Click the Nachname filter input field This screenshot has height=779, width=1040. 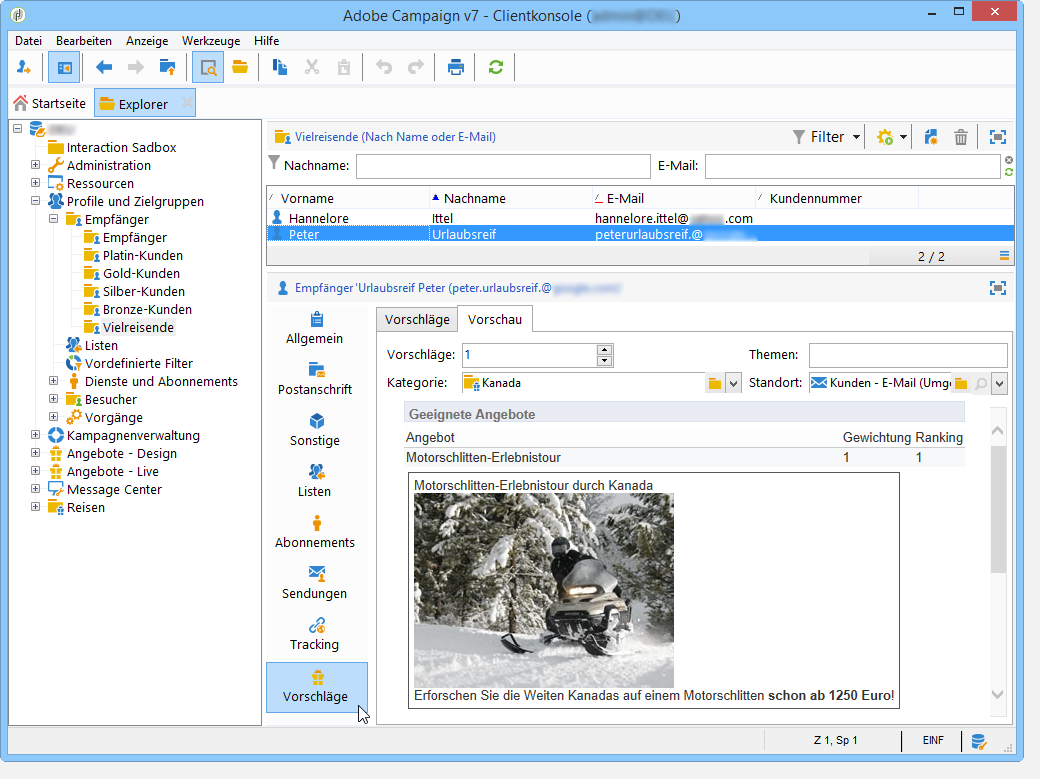pos(503,166)
